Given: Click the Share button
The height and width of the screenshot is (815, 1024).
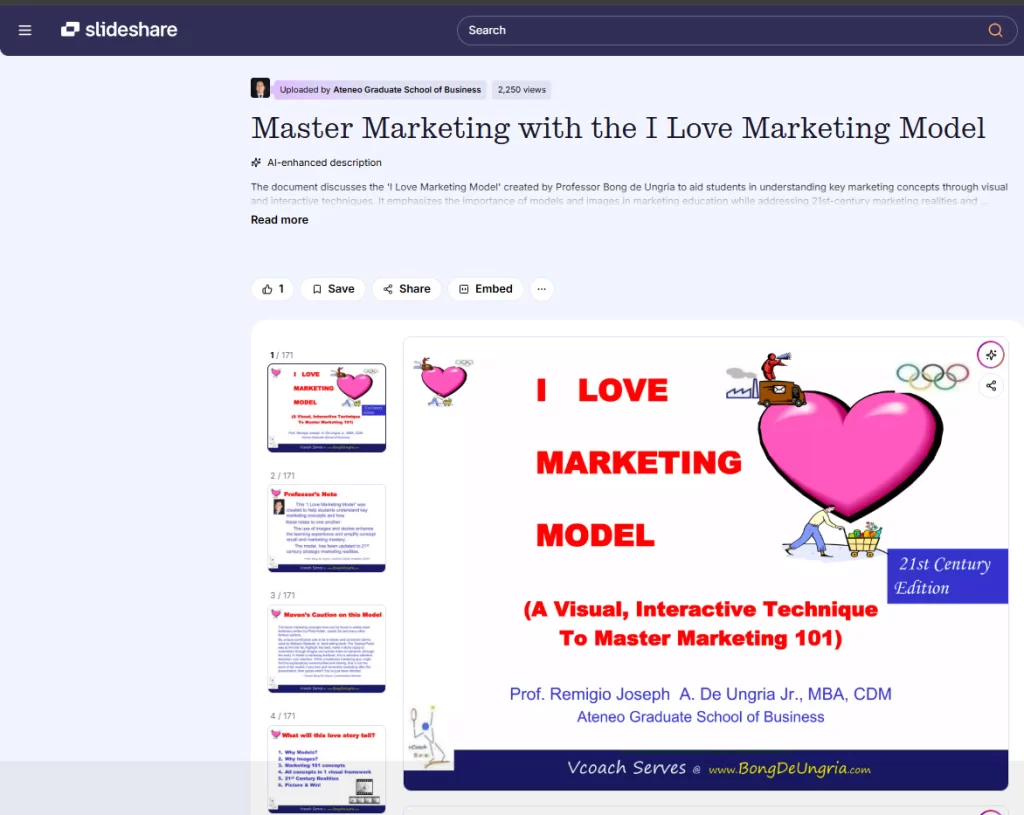Looking at the screenshot, I should pos(406,289).
